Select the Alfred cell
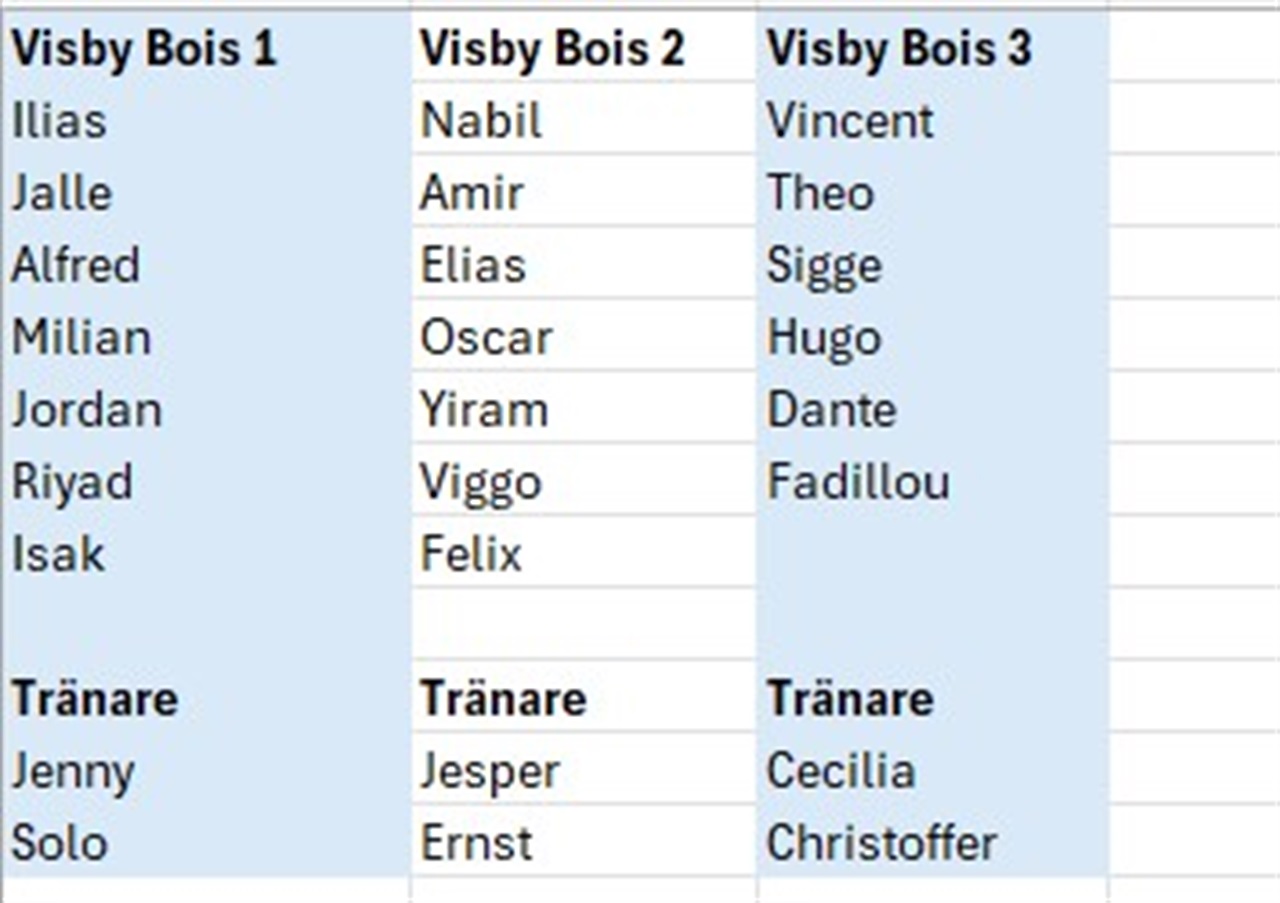1280x903 pixels. point(205,264)
